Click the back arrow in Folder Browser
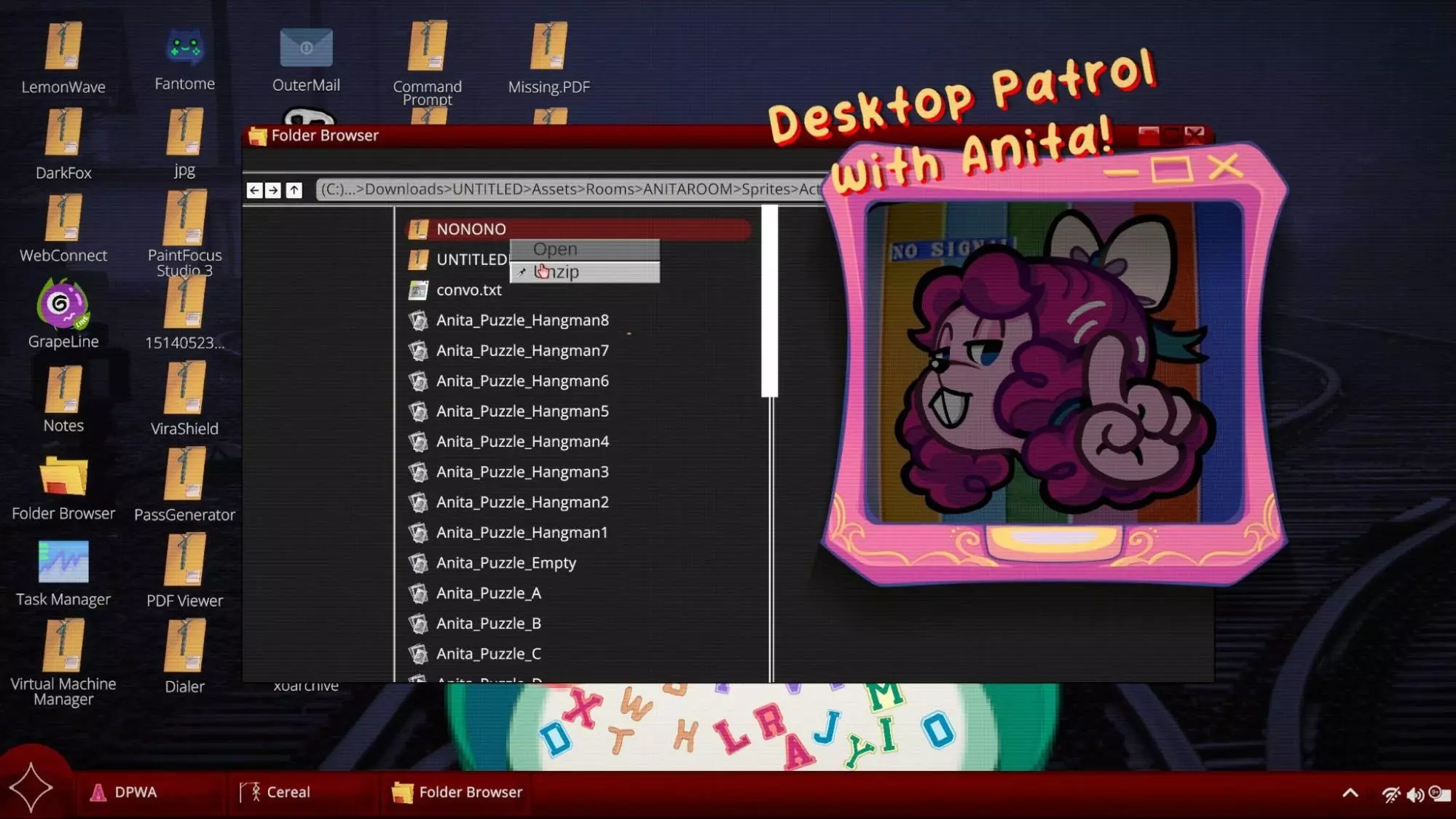1456x819 pixels. pos(254,190)
